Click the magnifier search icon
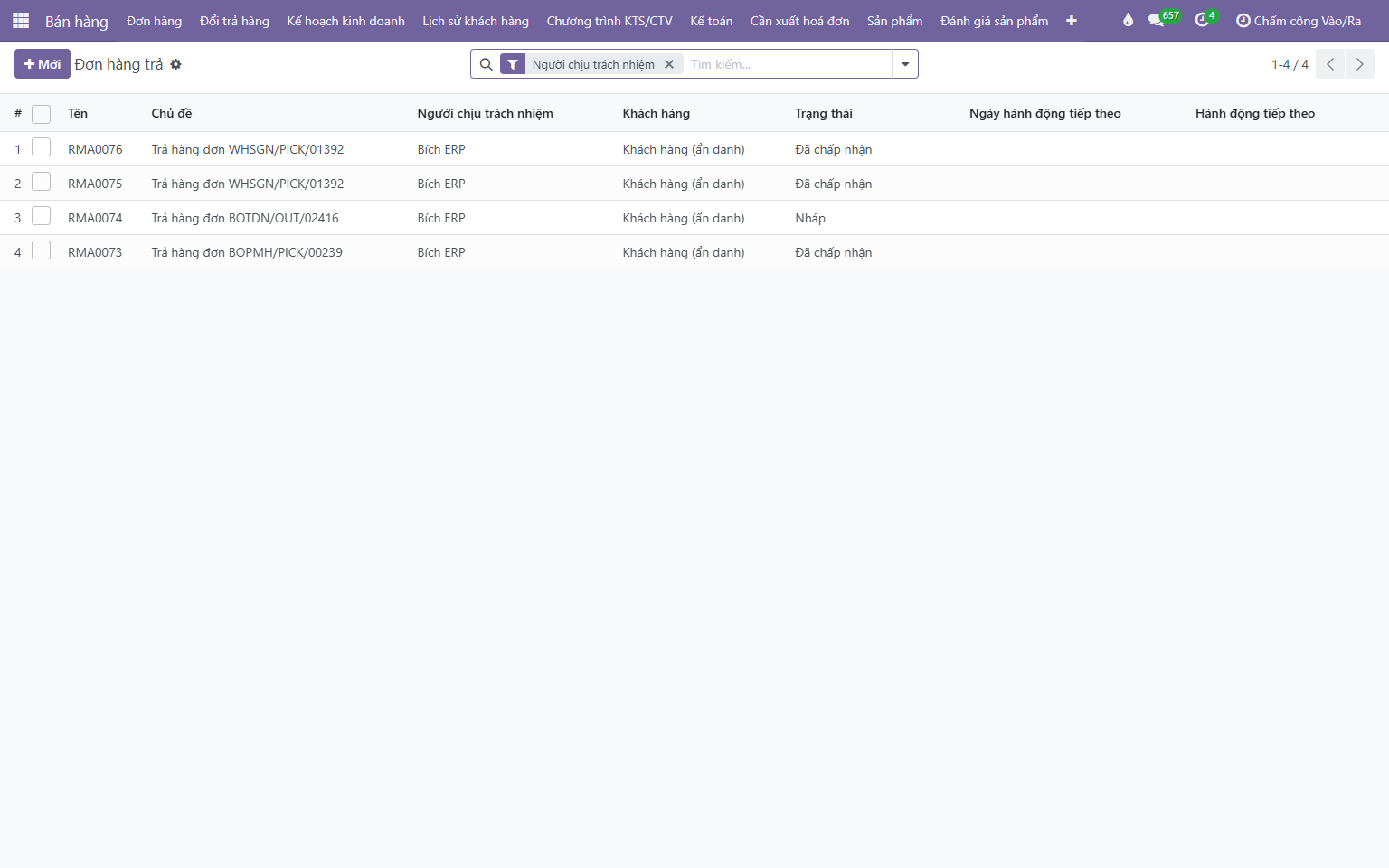This screenshot has height=868, width=1389. (486, 64)
